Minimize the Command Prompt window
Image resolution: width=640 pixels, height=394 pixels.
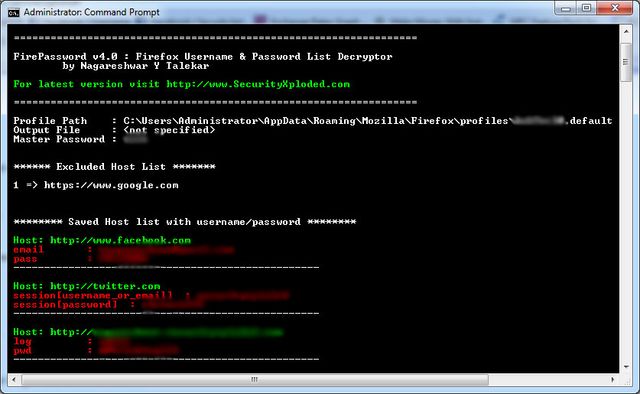click(x=566, y=9)
